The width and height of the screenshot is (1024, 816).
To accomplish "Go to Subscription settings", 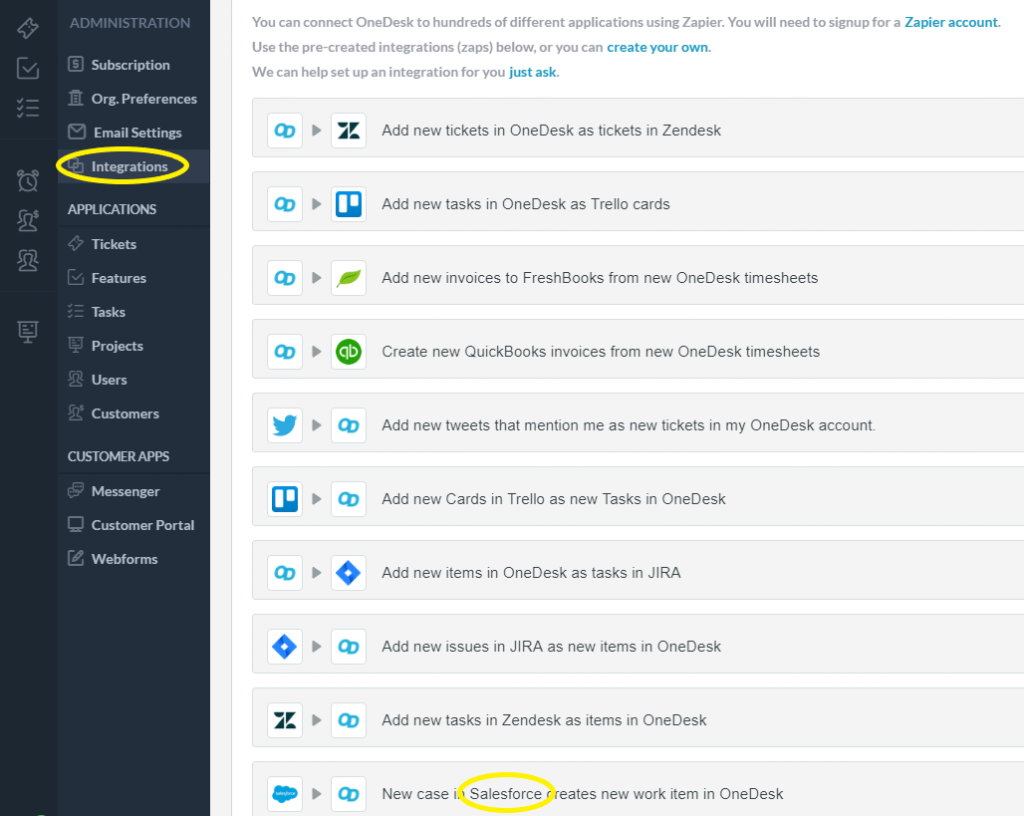I will tap(130, 65).
